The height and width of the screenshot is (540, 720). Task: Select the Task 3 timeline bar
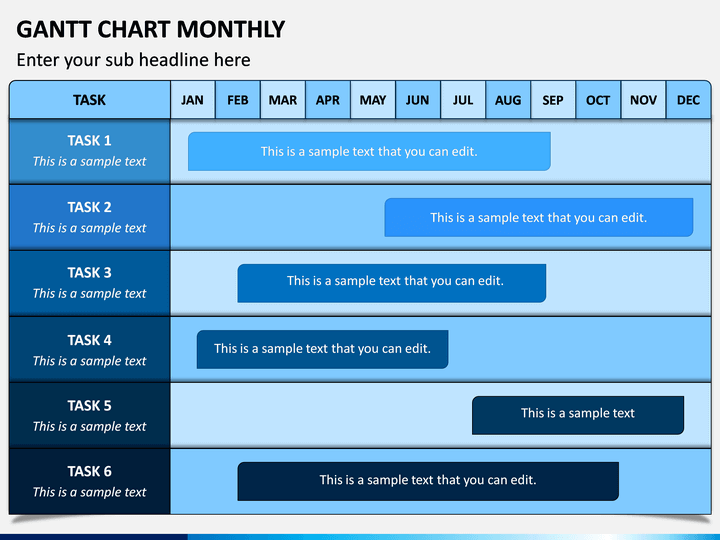392,283
